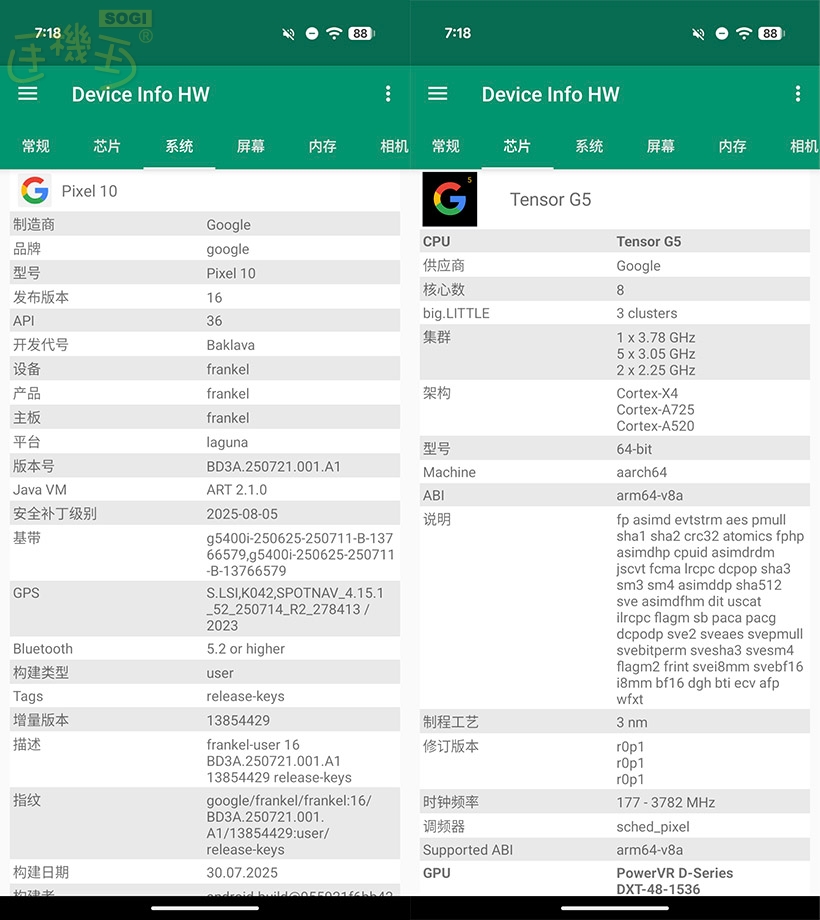Tap battery 88 indicator in right screen
820x920 pixels.
coord(771,33)
